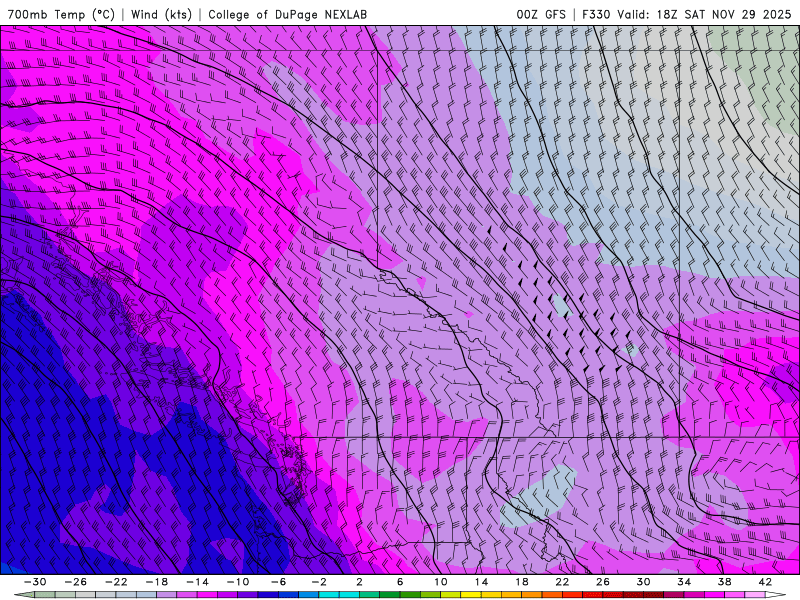Viewport: 800px width, 600px height.
Task: Click the 'F330 Valid: 18Z SAT NOV 29 2025' text
Action: coord(685,14)
